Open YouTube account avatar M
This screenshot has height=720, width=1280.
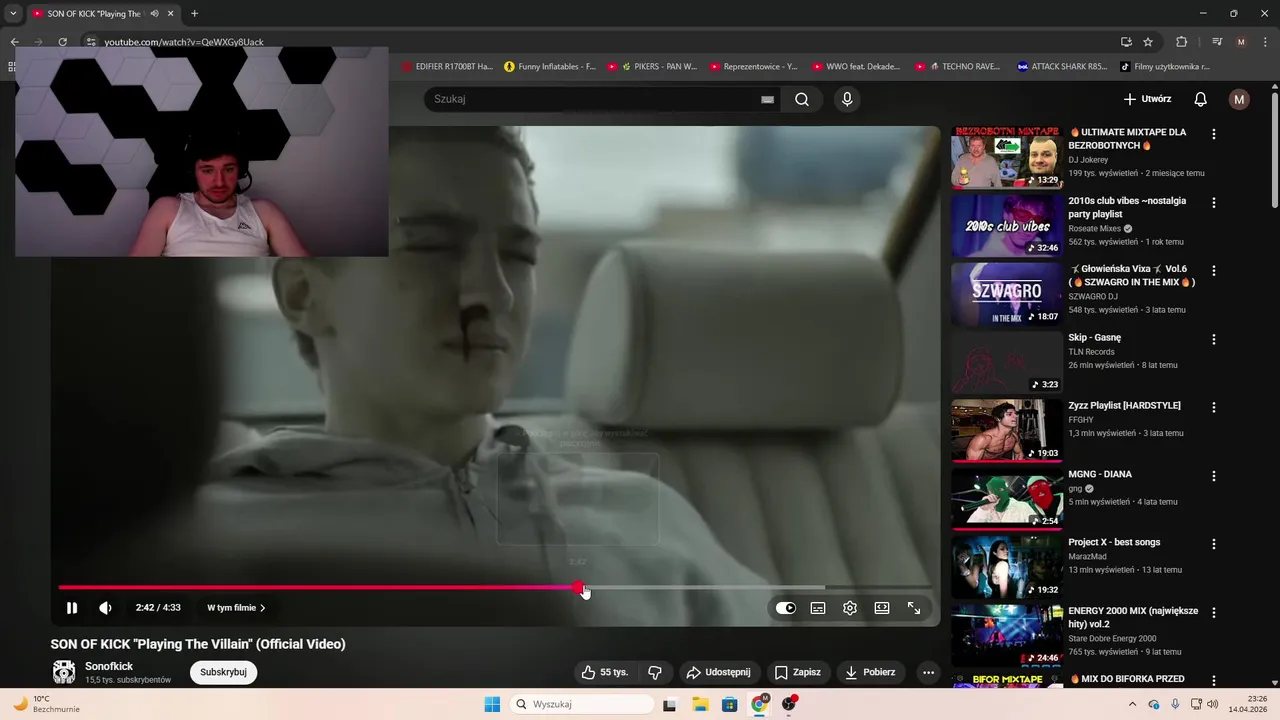[1239, 99]
